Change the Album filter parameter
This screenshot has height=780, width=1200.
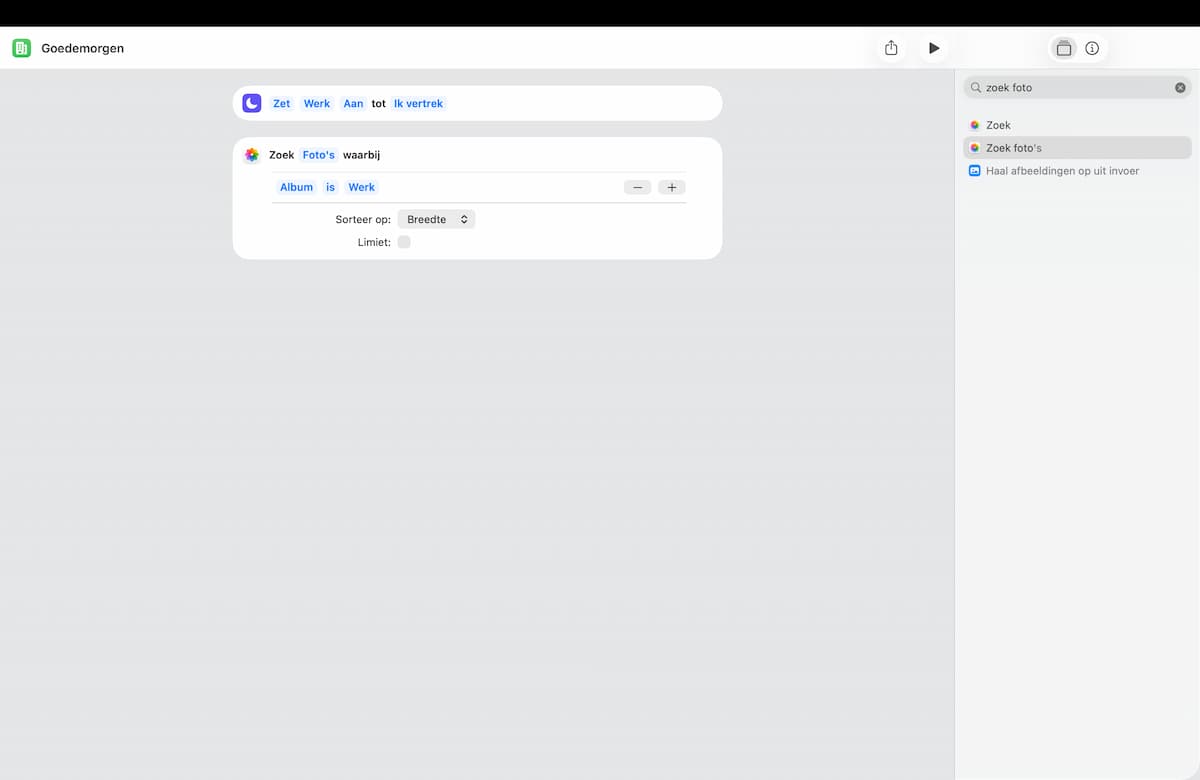[x=297, y=187]
